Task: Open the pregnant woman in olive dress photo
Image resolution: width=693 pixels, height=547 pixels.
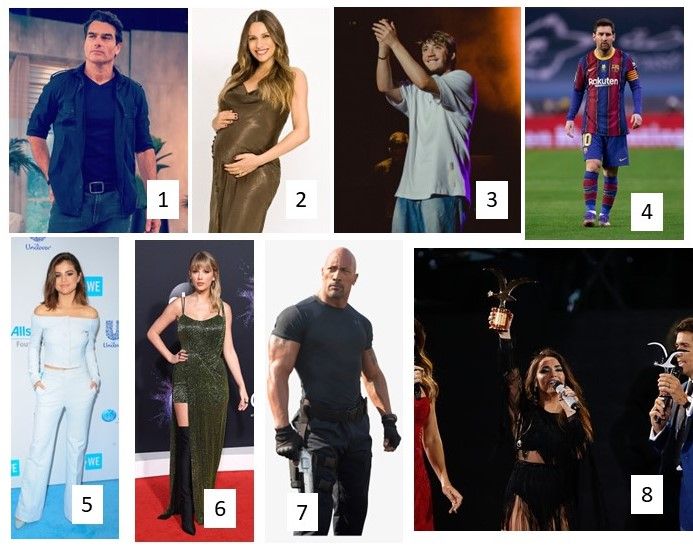Action: (x=260, y=120)
